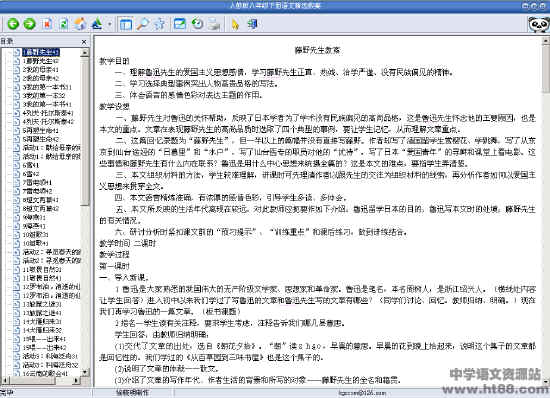Click the 藤野先生教案 document heading

point(317,50)
